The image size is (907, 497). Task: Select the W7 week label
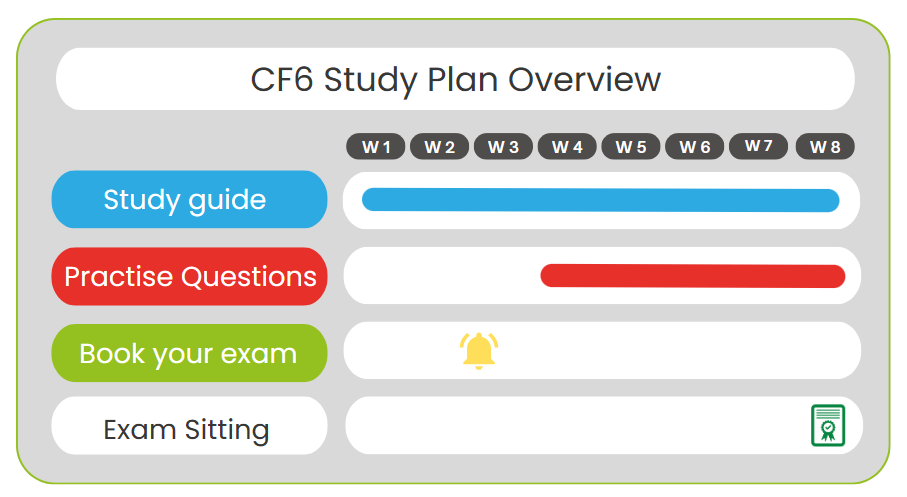[759, 146]
